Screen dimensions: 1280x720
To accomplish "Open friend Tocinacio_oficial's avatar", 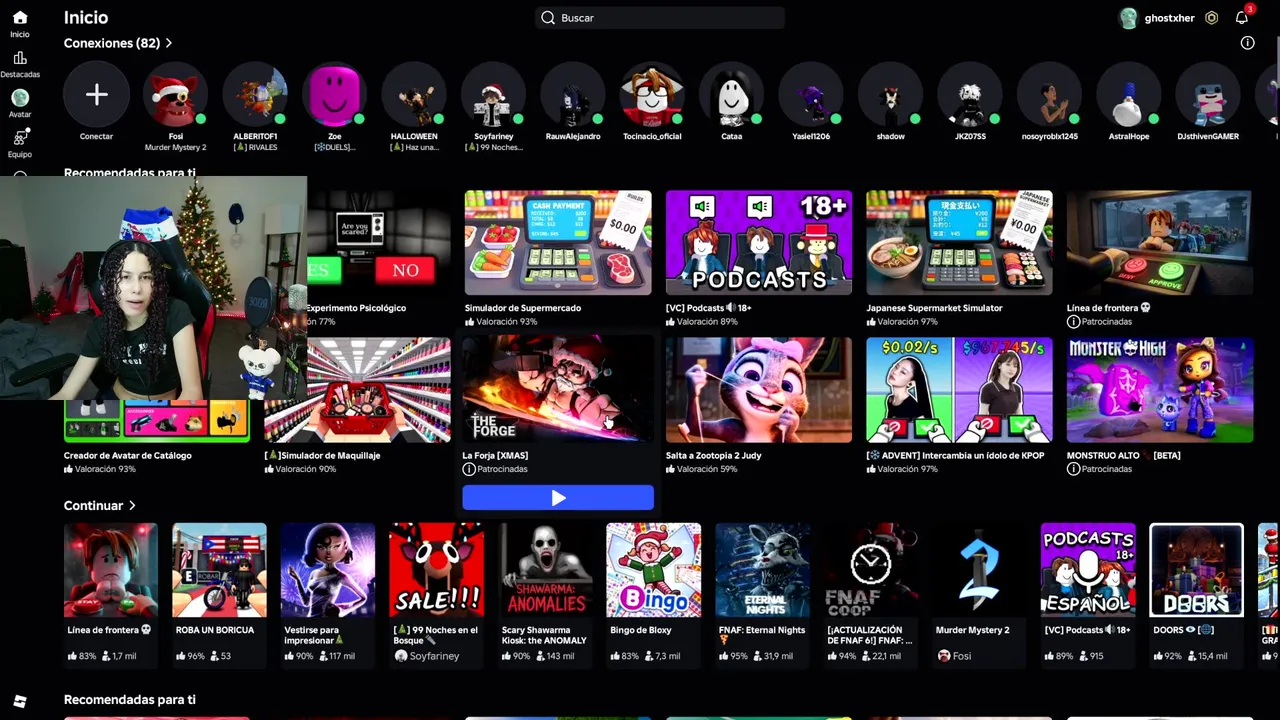I will [x=652, y=95].
